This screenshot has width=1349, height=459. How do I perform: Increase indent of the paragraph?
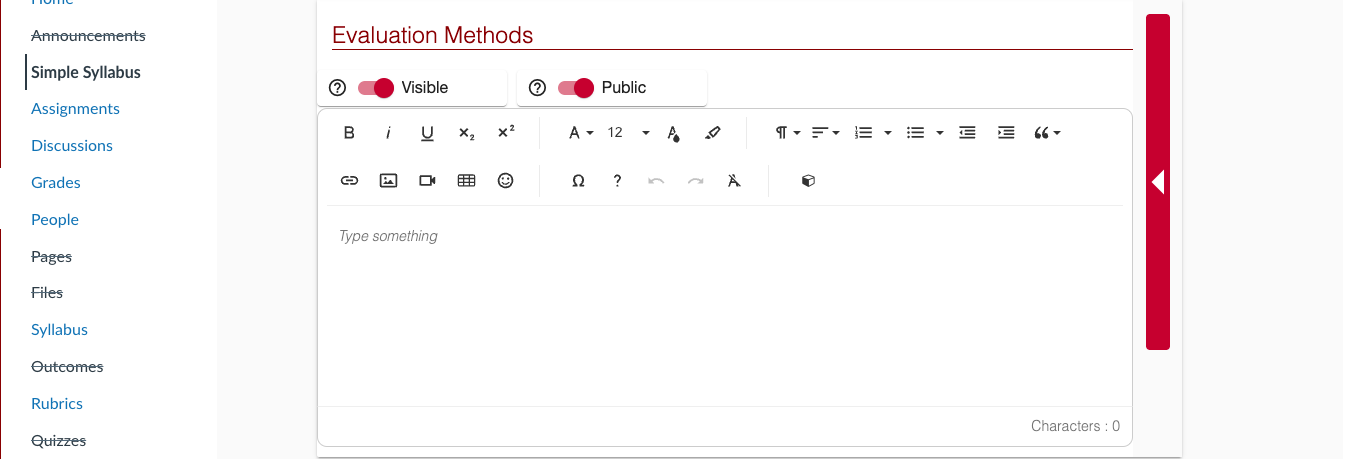coord(1006,133)
